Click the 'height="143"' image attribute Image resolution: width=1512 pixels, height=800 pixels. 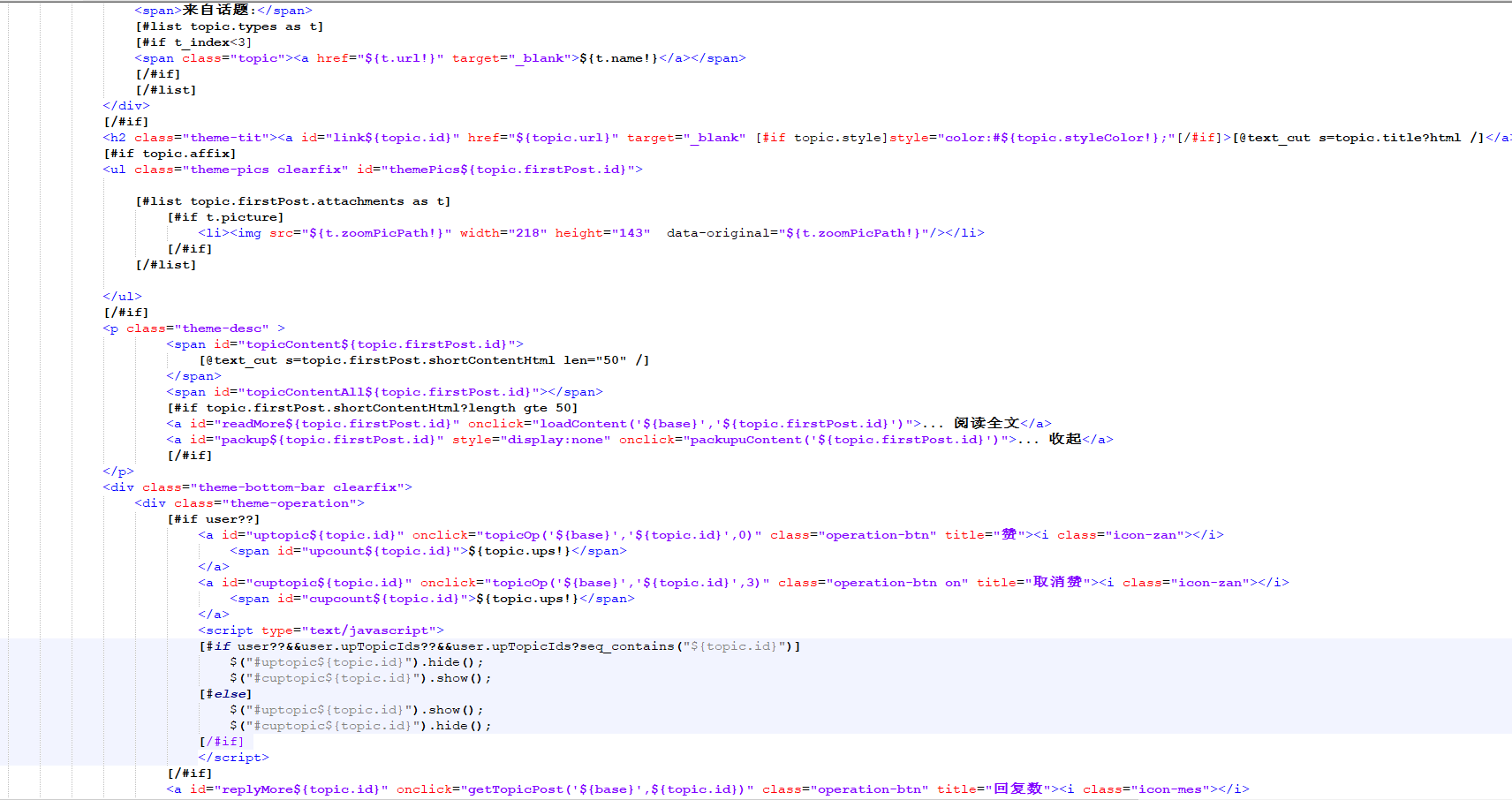tap(603, 233)
